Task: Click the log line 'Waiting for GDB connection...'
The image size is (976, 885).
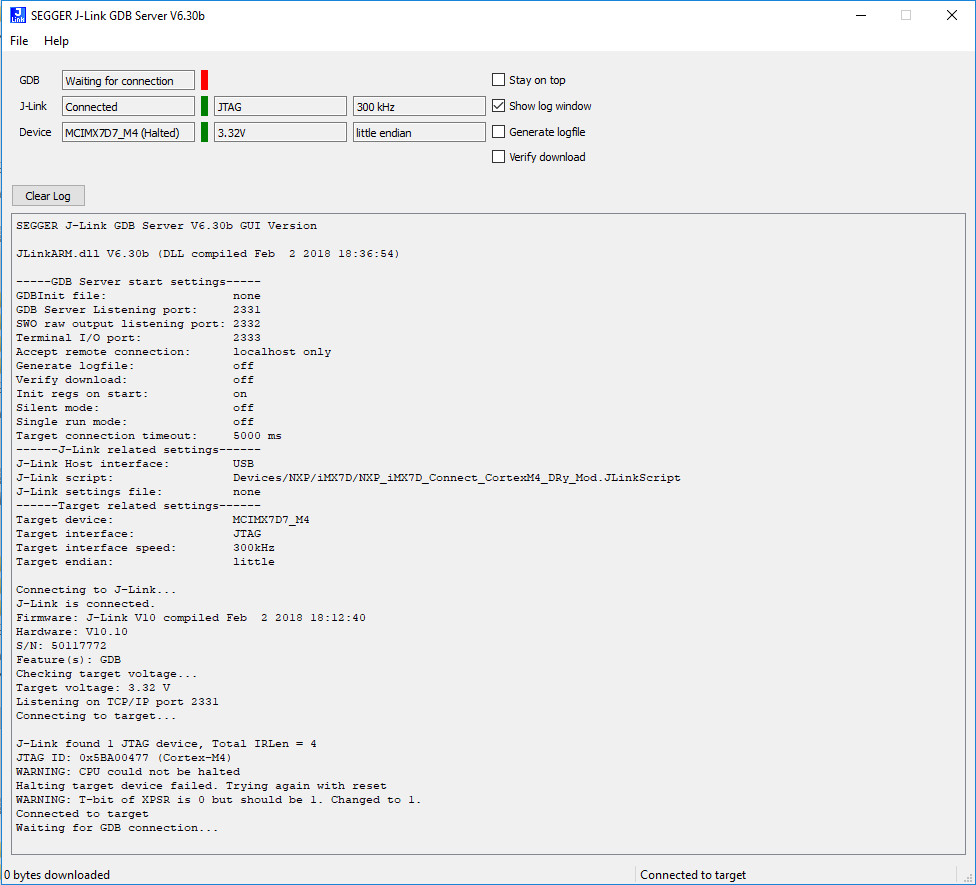Action: 117,828
